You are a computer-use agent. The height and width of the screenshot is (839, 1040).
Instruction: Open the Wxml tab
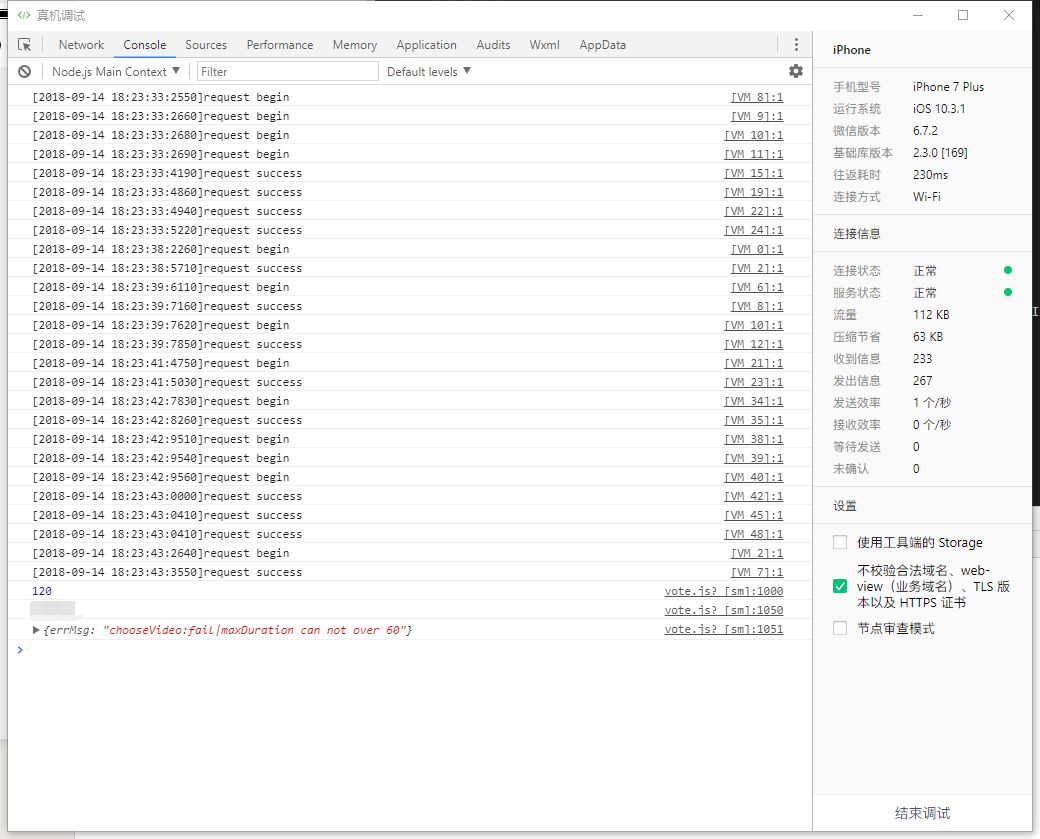tap(545, 44)
